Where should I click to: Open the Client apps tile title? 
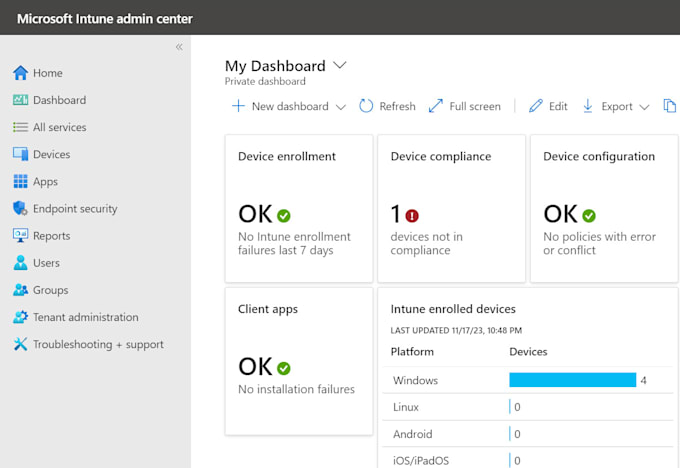[x=268, y=309]
